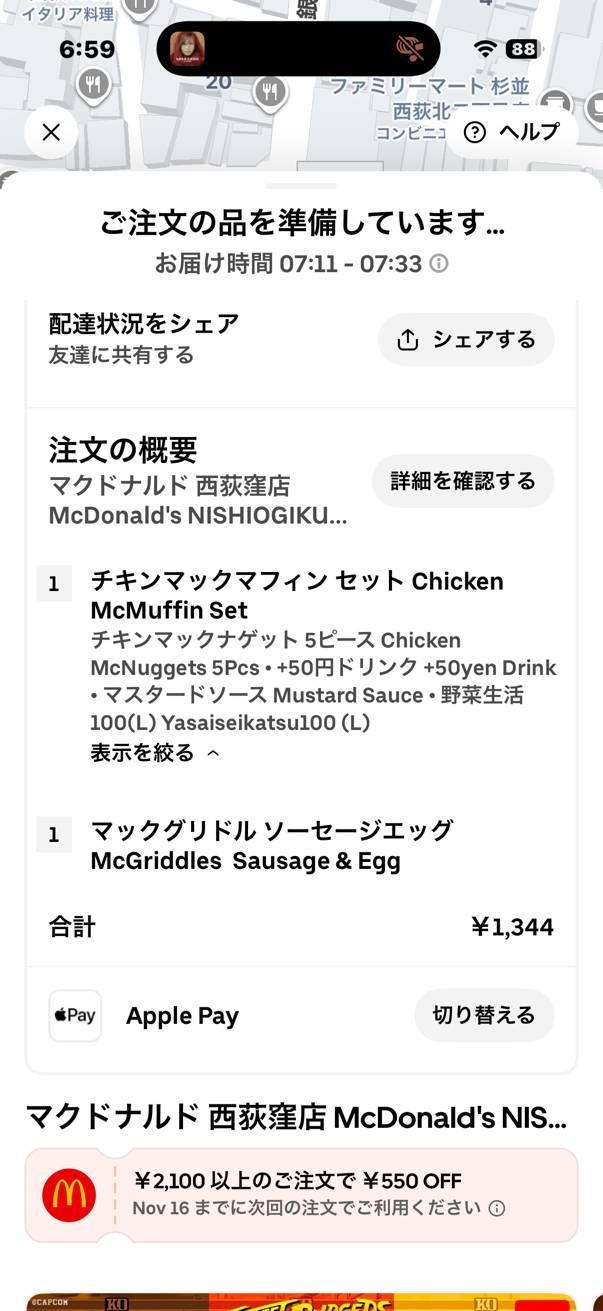
Task: Open the マクドナルド 西荻窪店 store heading
Action: point(296,1116)
